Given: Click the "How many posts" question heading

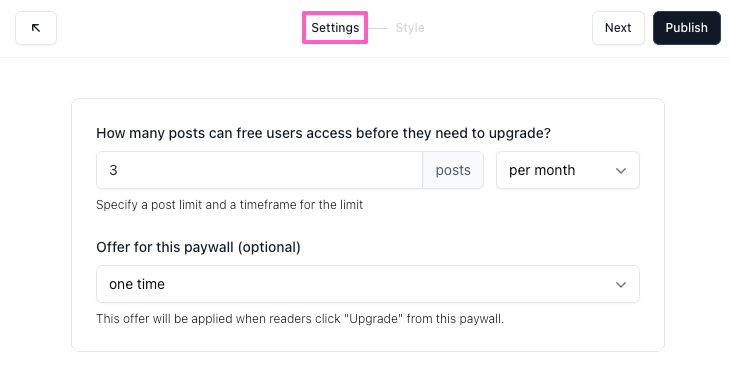Looking at the screenshot, I should pos(324,133).
